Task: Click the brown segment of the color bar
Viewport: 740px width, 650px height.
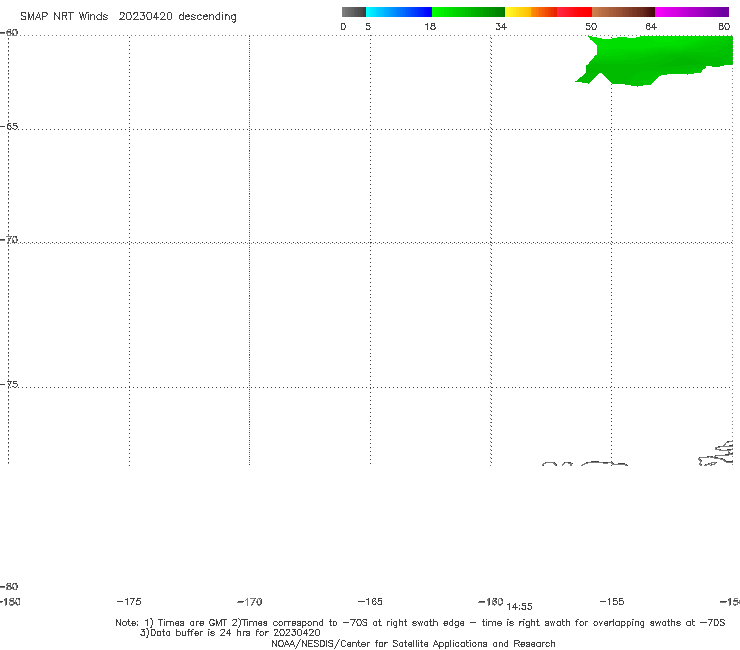Action: tap(623, 12)
